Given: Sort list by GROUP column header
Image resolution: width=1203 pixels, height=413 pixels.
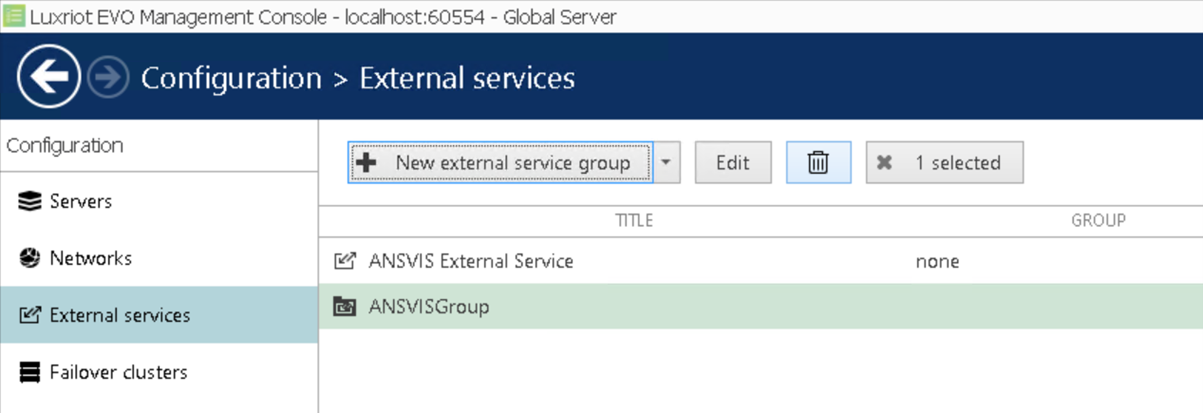Looking at the screenshot, I should (x=1098, y=220).
